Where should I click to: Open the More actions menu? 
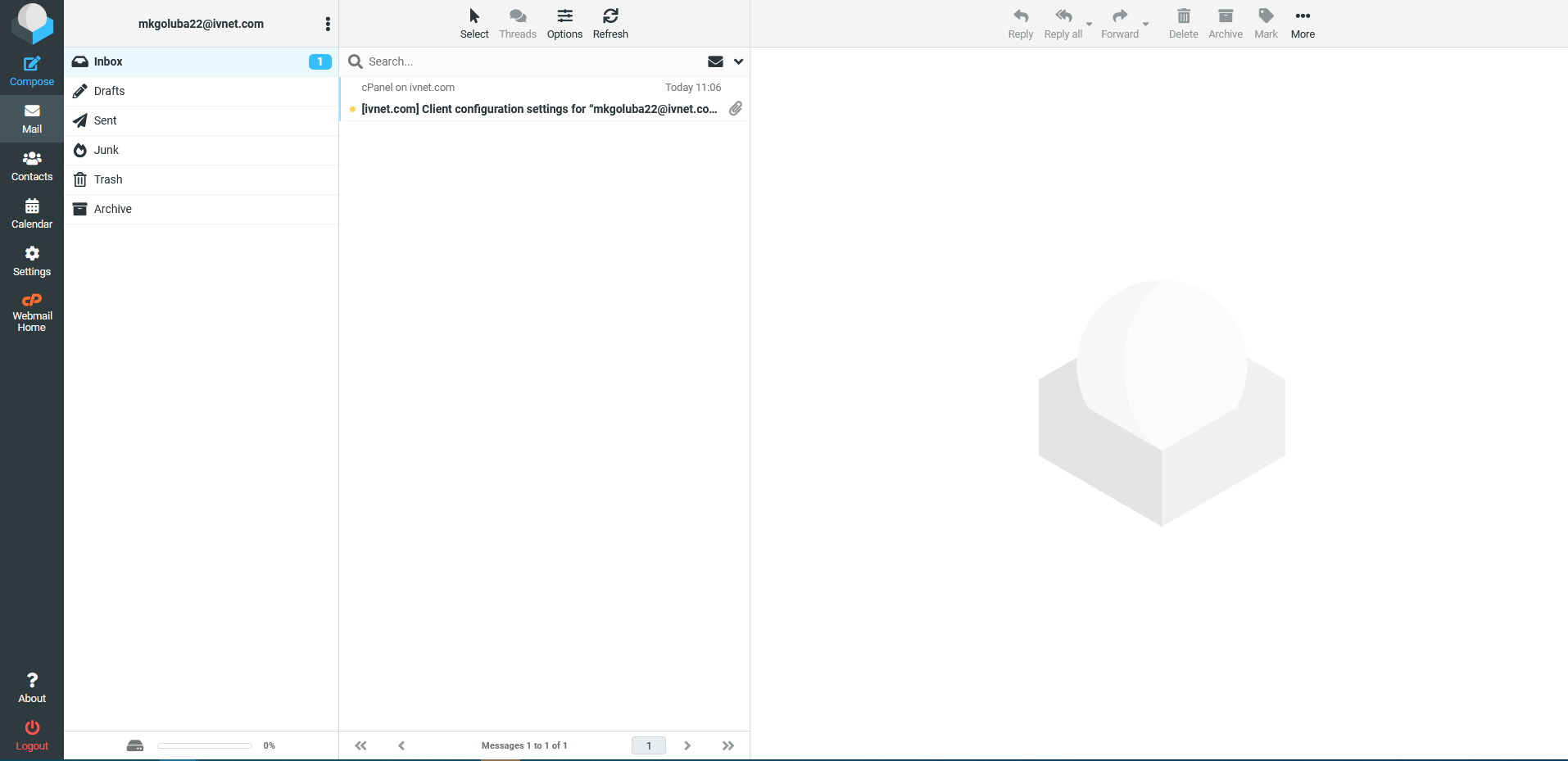pyautogui.click(x=1303, y=24)
